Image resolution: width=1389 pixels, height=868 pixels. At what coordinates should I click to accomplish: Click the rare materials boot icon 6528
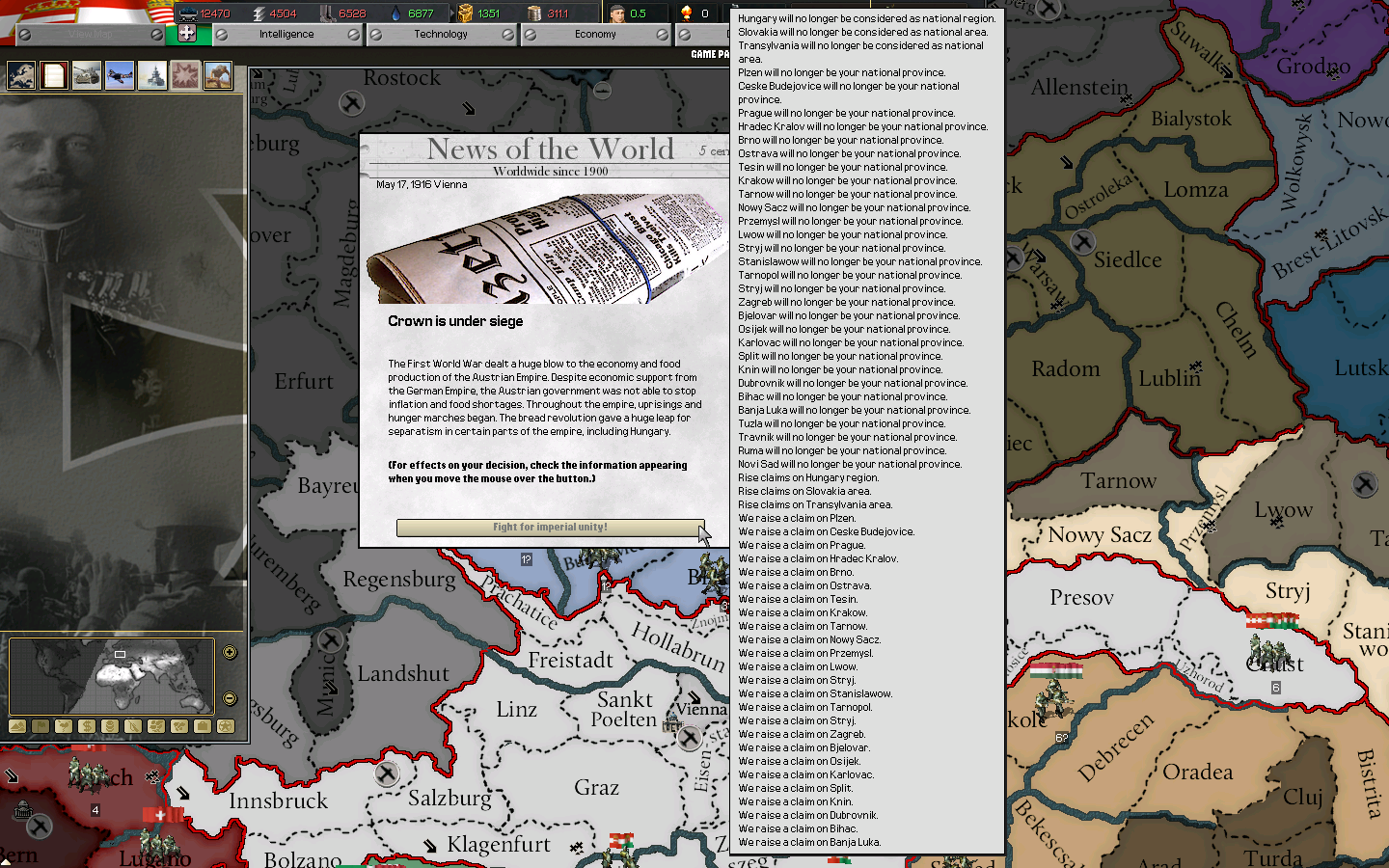click(327, 14)
